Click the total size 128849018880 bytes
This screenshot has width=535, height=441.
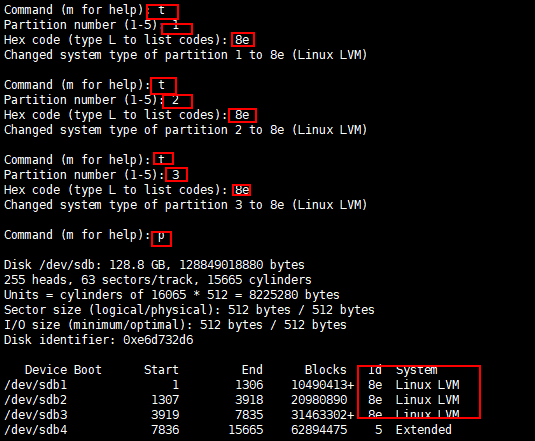coord(242,265)
